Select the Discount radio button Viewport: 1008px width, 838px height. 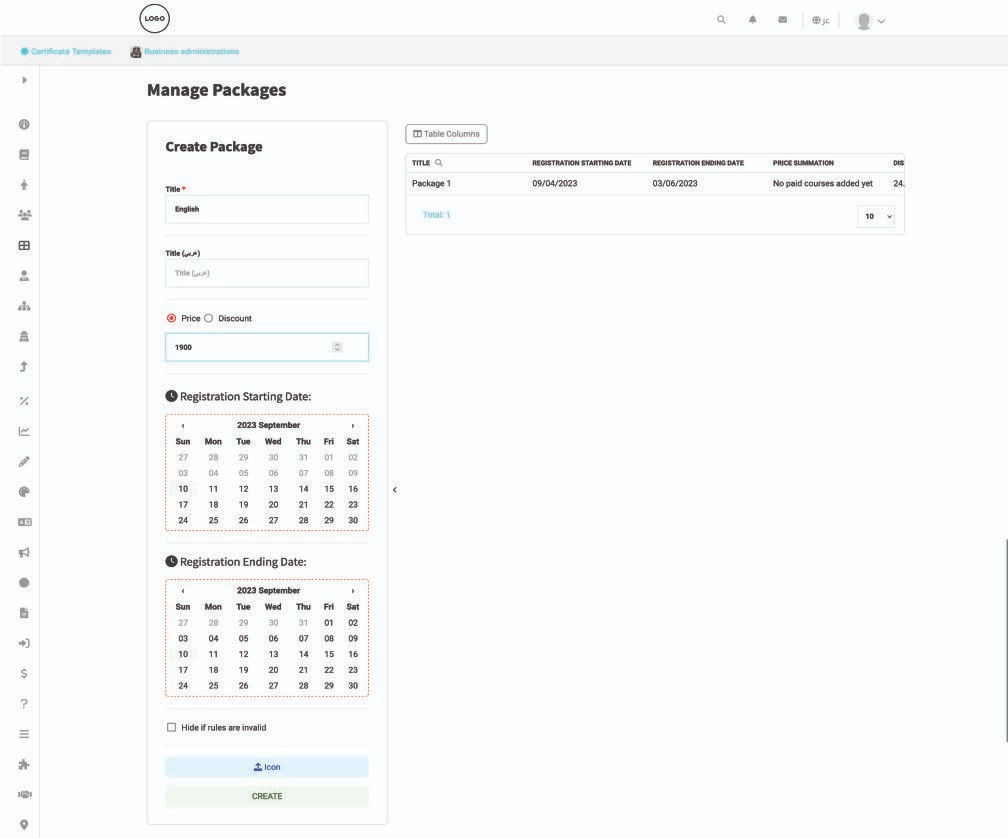208,318
